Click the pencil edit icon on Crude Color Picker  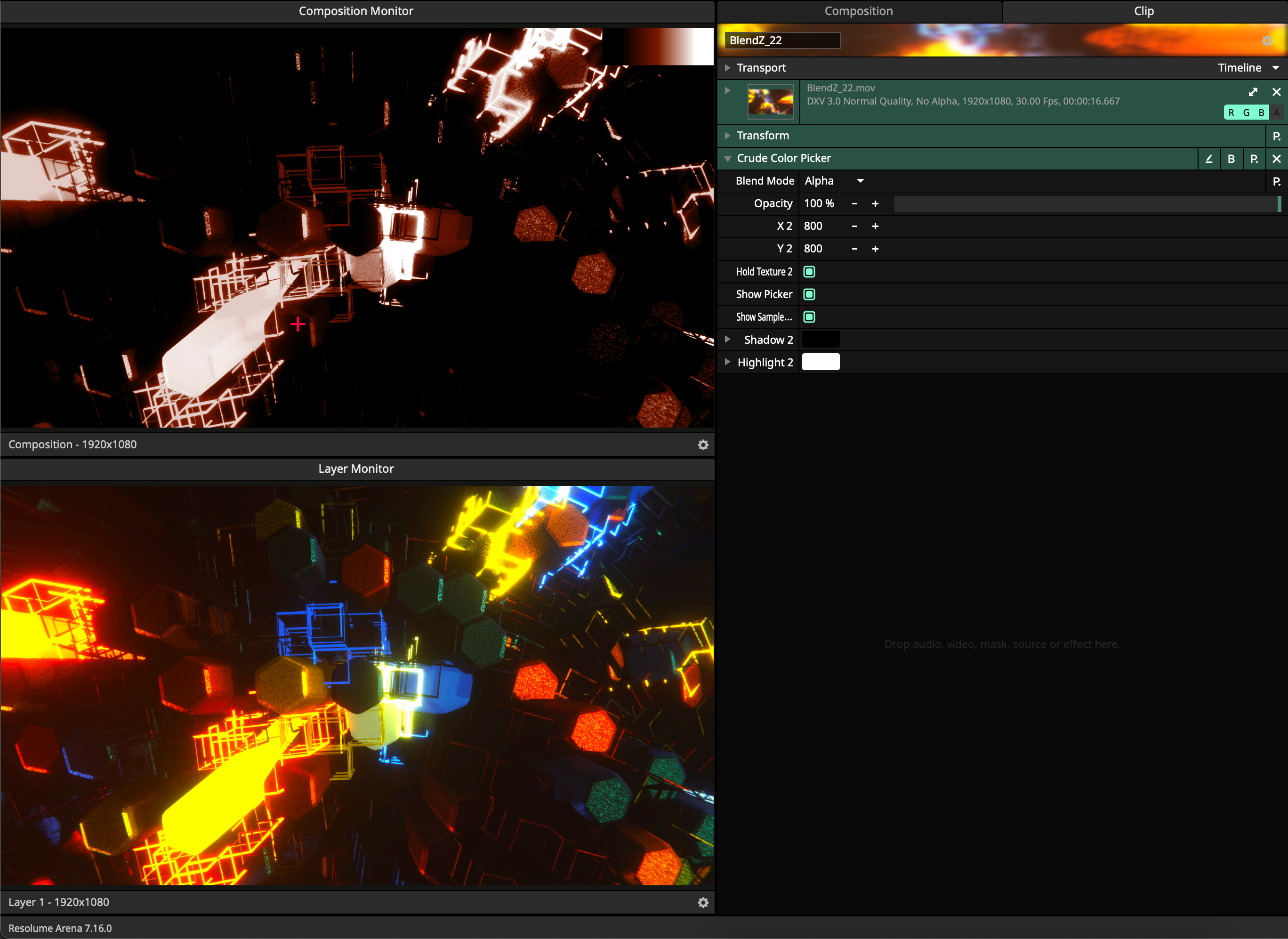pos(1208,159)
